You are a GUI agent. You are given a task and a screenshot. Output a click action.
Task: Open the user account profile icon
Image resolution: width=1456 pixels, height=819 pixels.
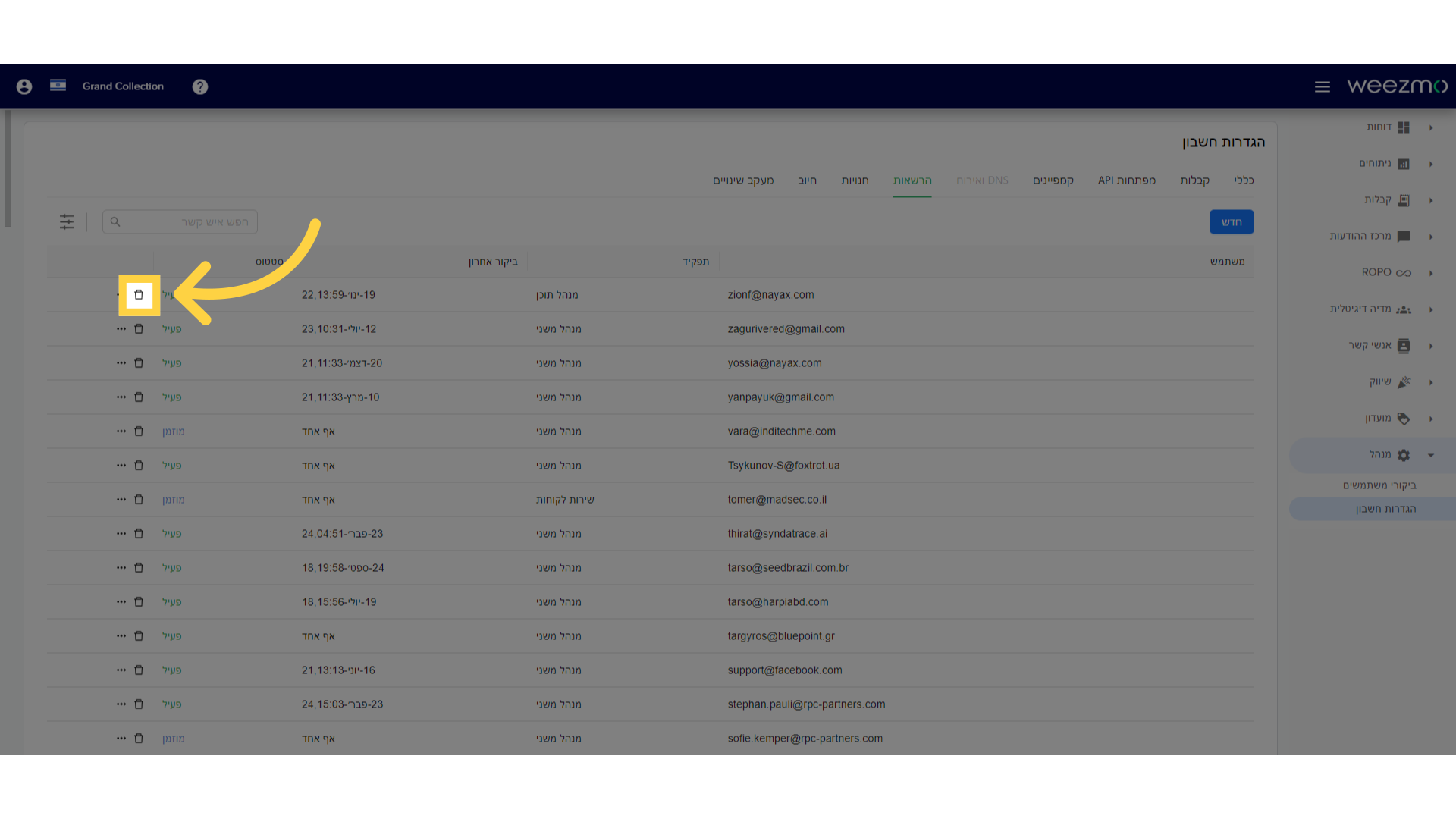24,86
